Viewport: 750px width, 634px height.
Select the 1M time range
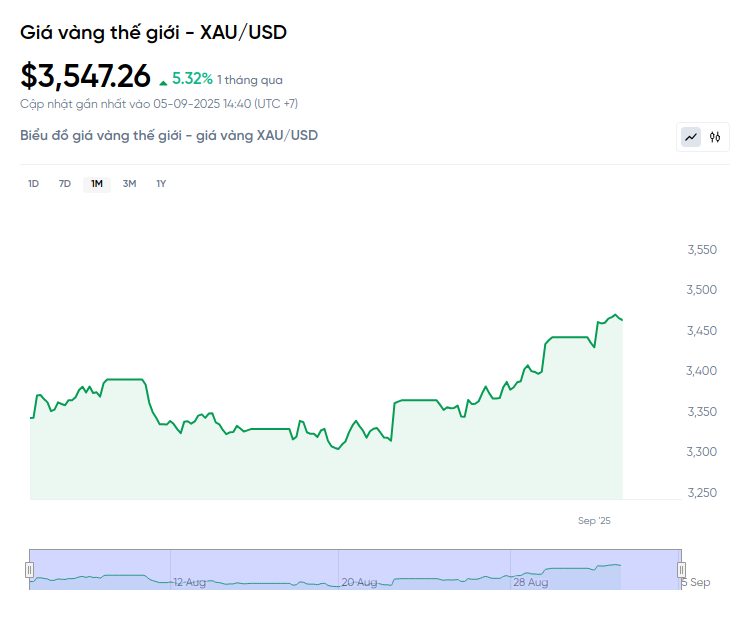click(97, 183)
